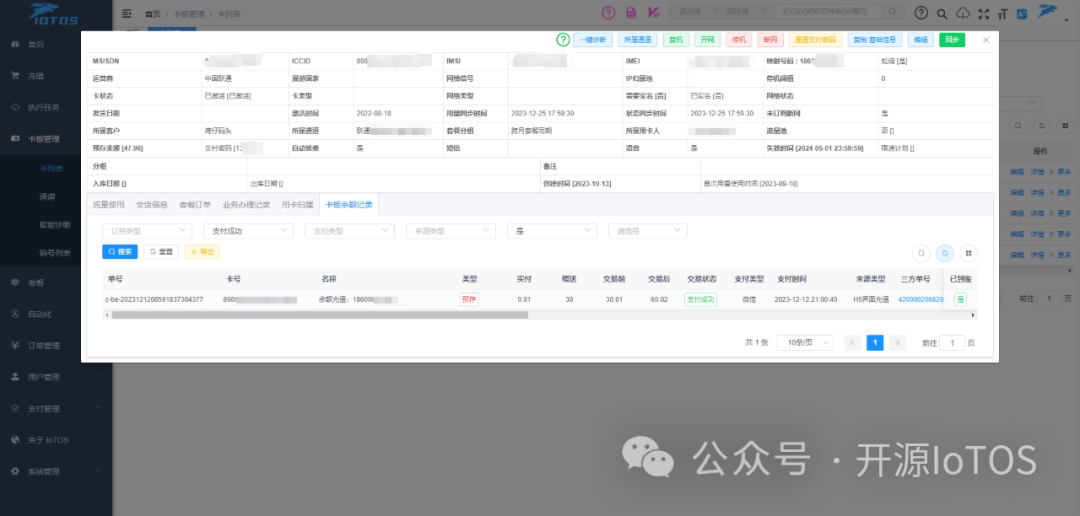Switch to the 套餐订单 tab

pyautogui.click(x=195, y=205)
